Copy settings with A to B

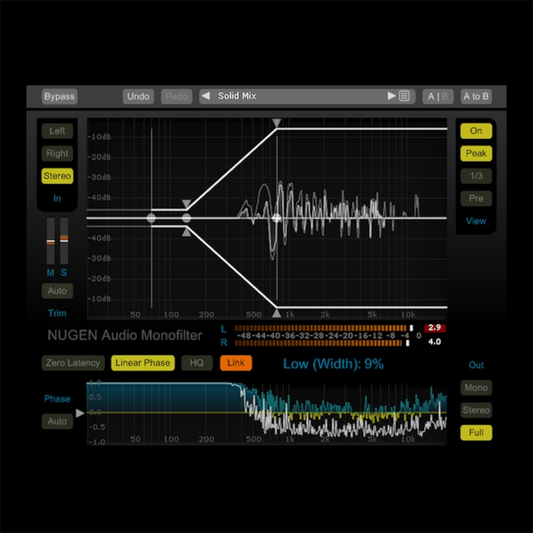[x=476, y=97]
